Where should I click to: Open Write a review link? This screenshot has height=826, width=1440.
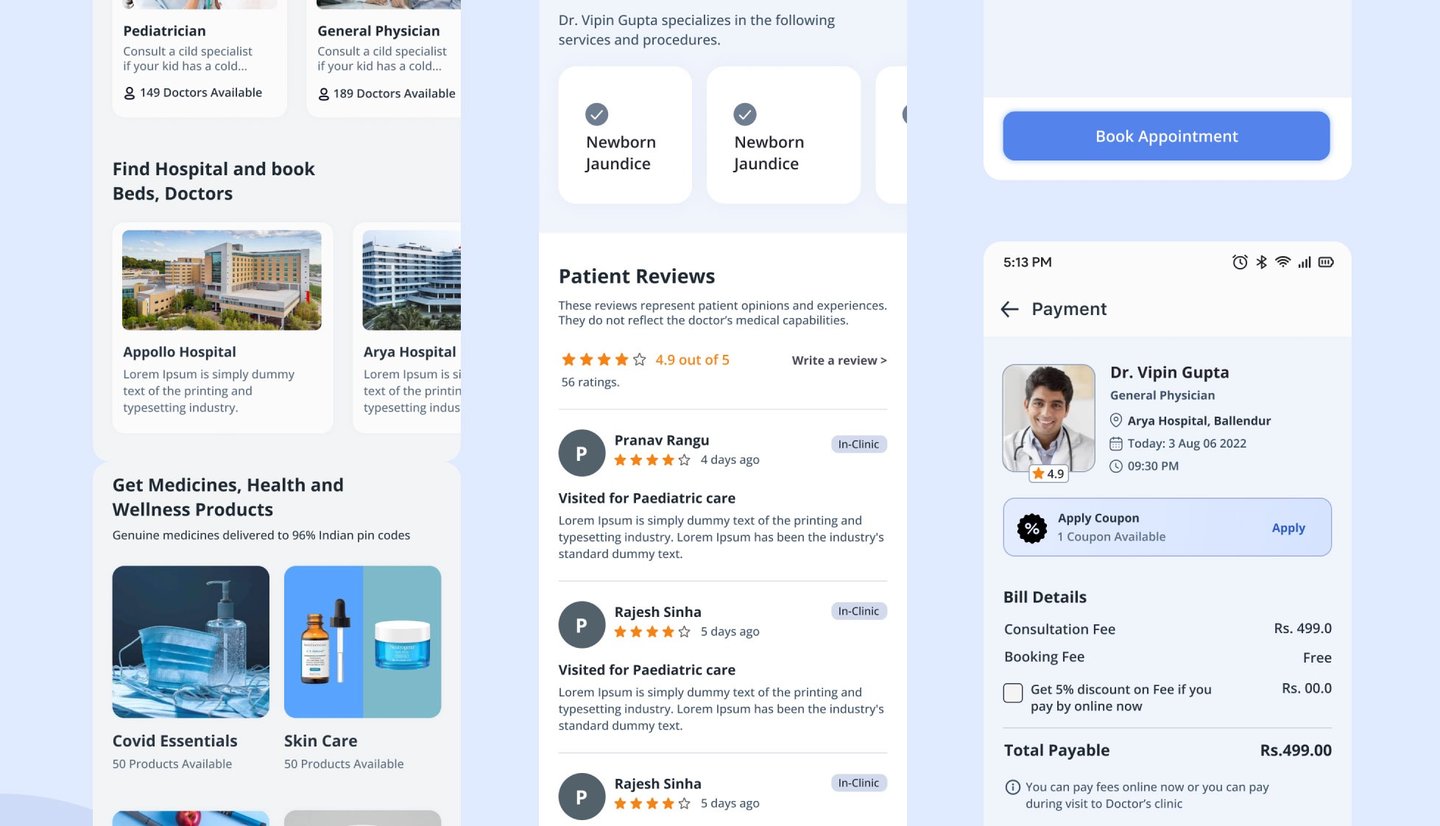click(x=839, y=360)
